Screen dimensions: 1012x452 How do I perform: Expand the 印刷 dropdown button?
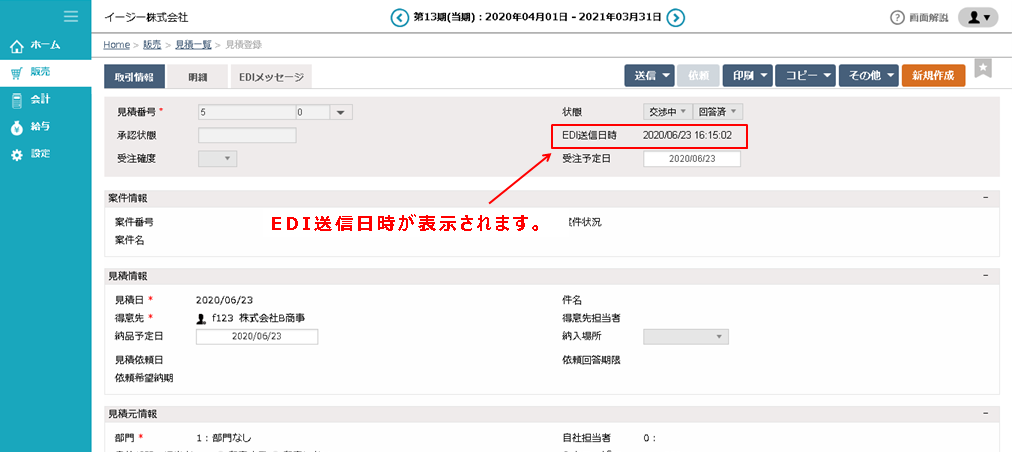coord(749,75)
